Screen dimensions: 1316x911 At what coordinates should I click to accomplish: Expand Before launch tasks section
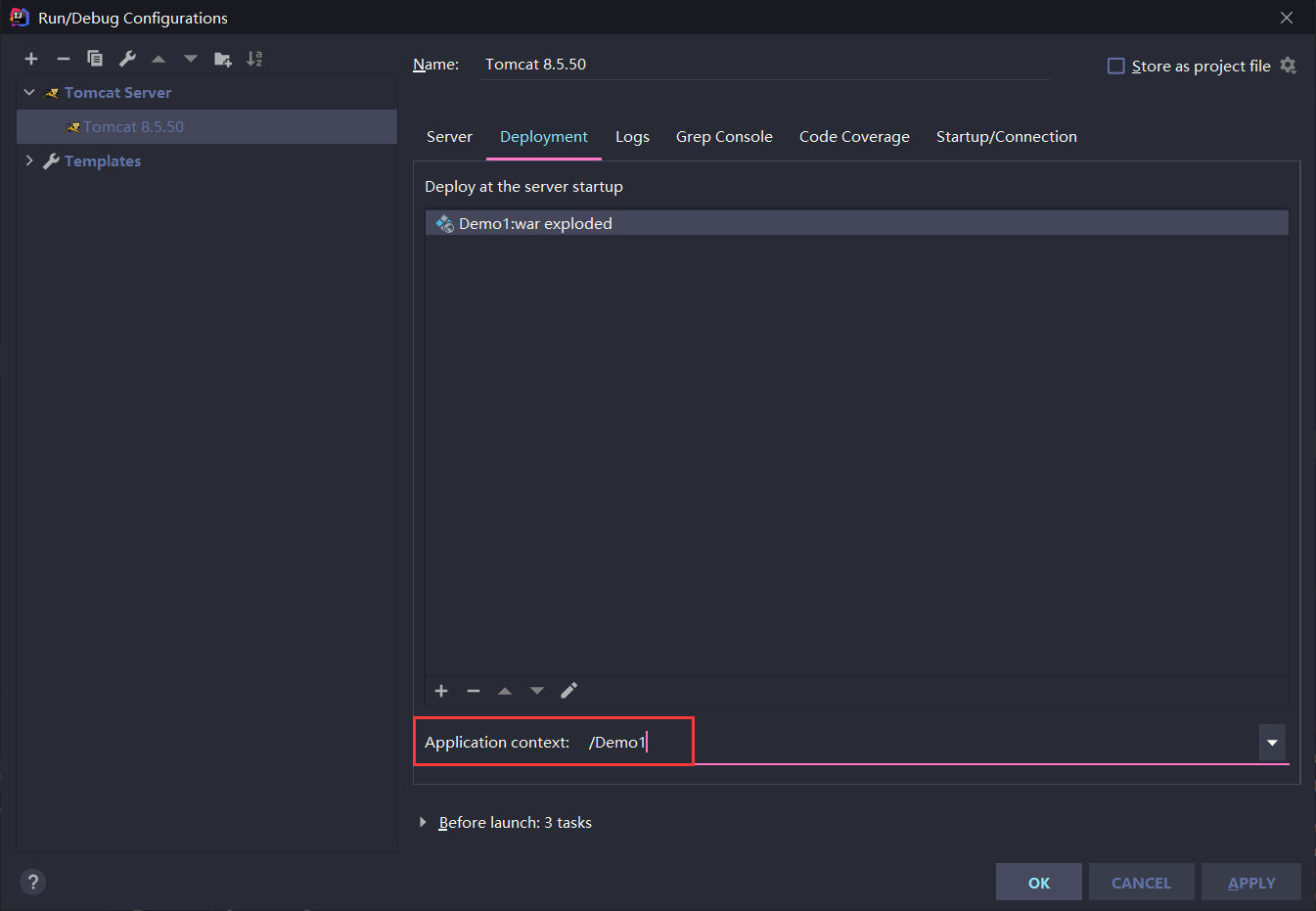[423, 823]
